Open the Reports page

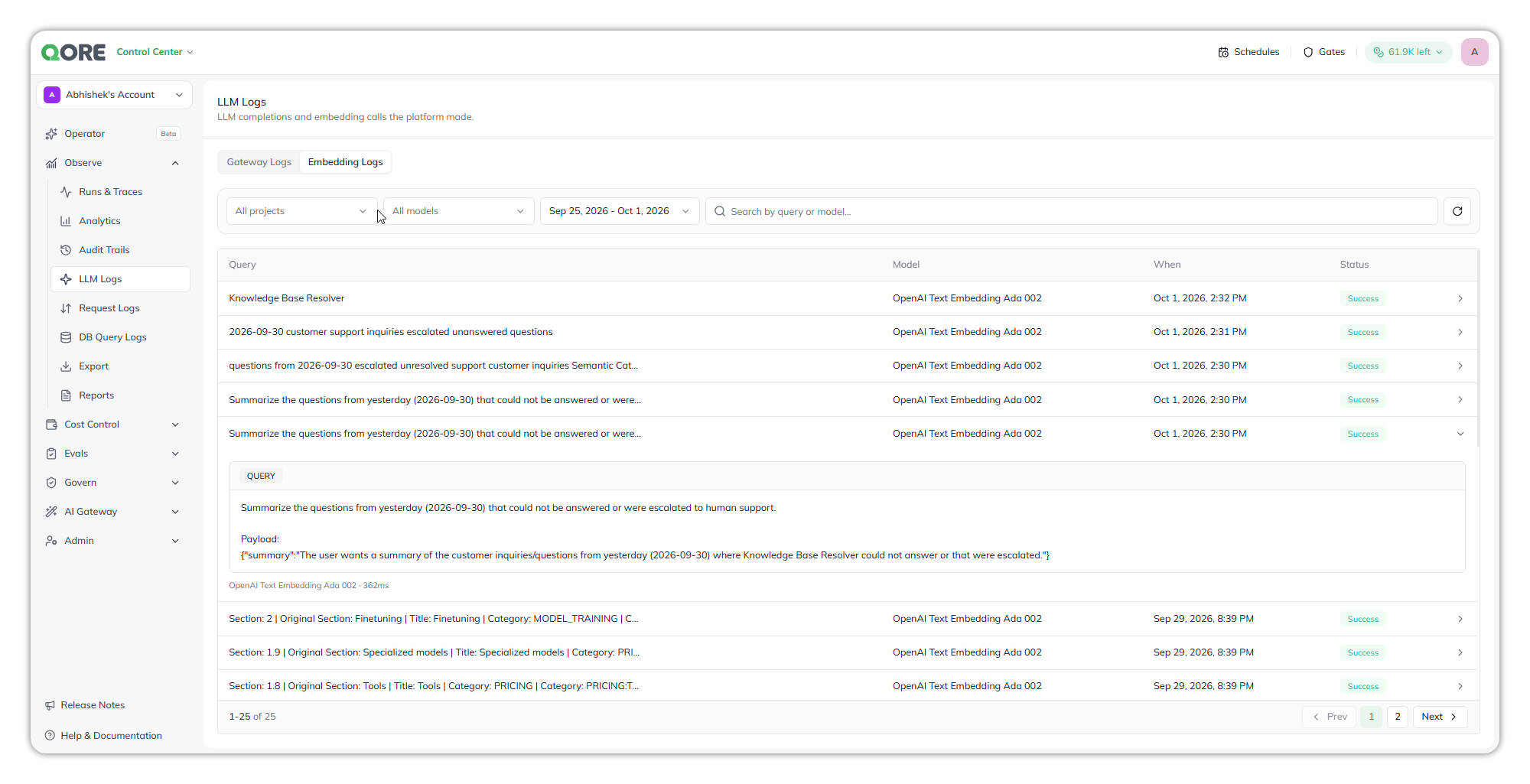(x=121, y=395)
